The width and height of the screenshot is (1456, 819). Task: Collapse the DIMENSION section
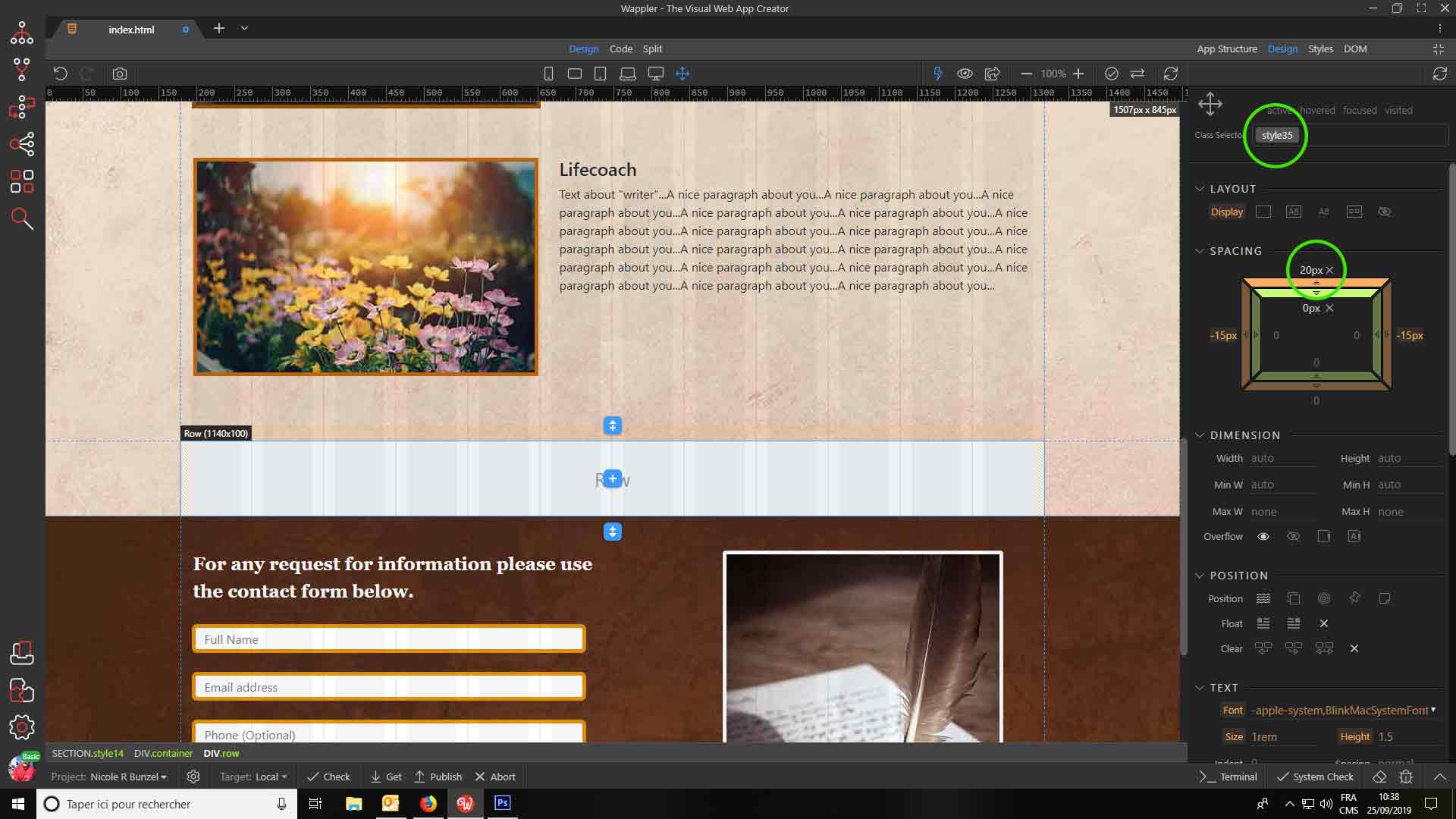pyautogui.click(x=1200, y=435)
